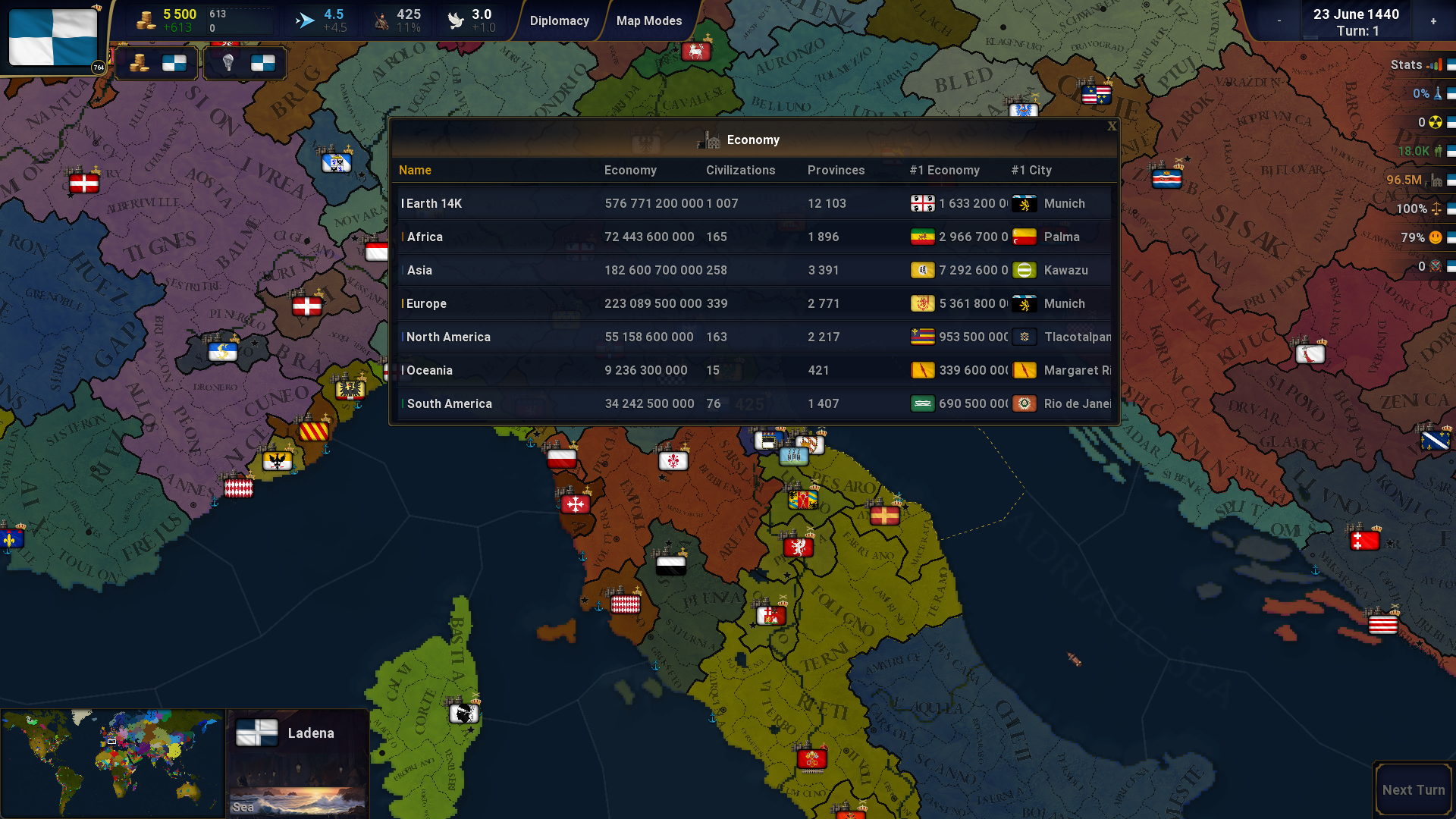The image size is (1456, 819).
Task: Open the research lightbulb panel button
Action: click(x=245, y=63)
